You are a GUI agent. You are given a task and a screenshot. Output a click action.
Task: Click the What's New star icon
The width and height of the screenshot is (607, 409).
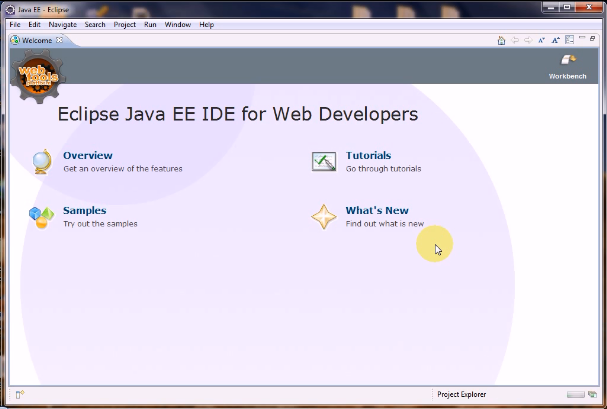(x=324, y=217)
